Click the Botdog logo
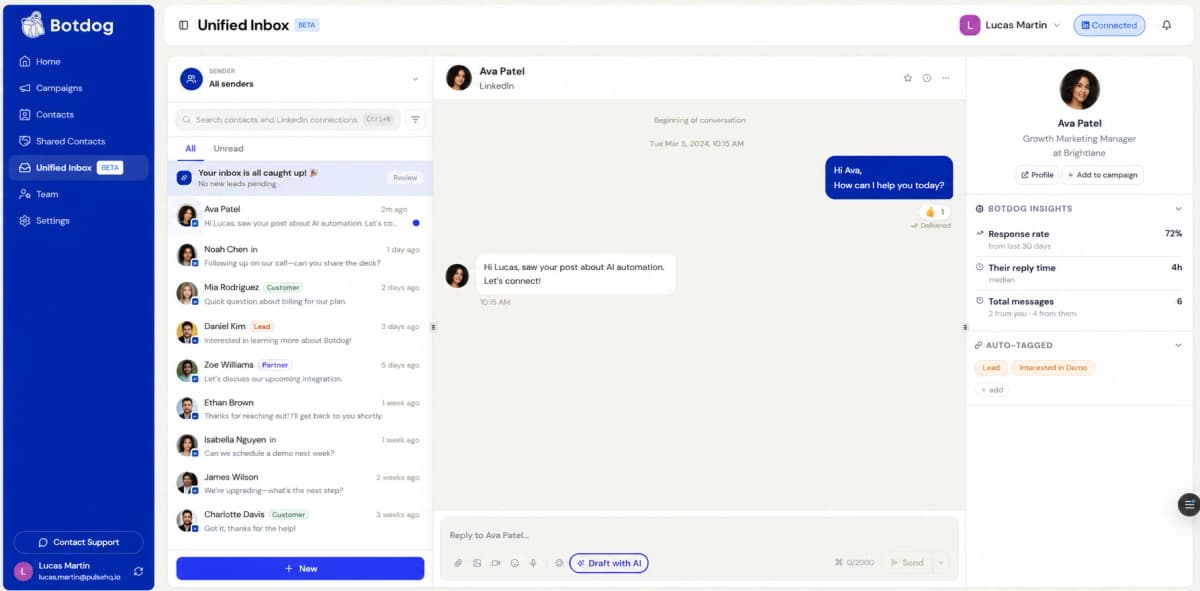 click(x=66, y=24)
